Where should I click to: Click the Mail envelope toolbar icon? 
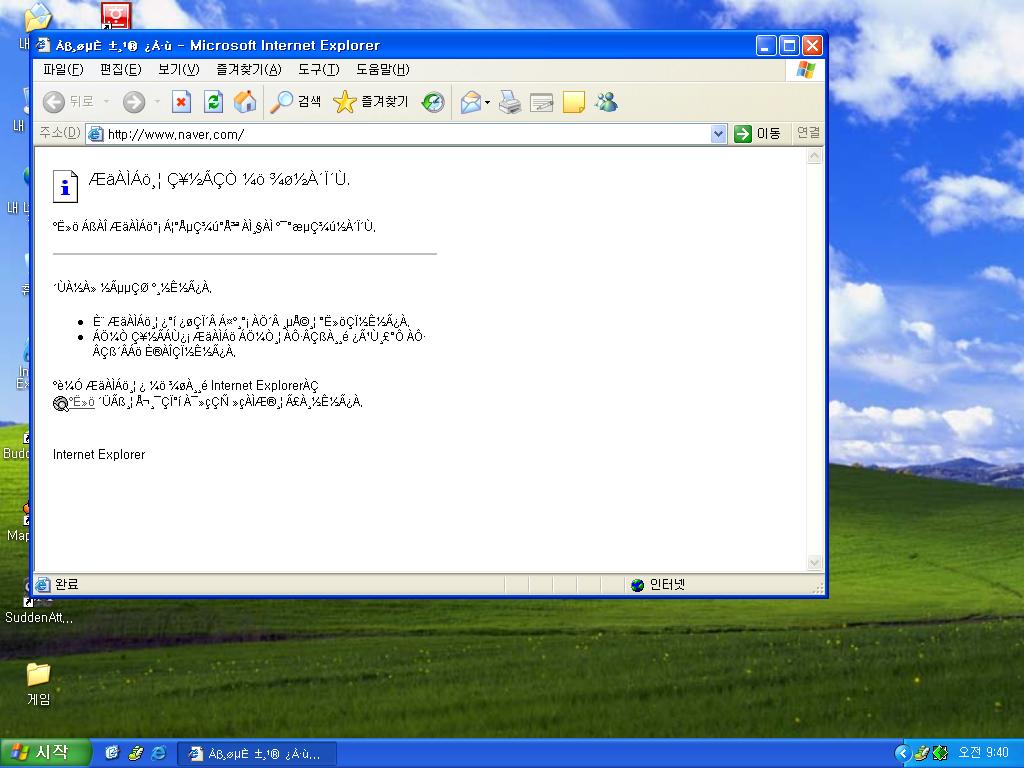[x=470, y=102]
